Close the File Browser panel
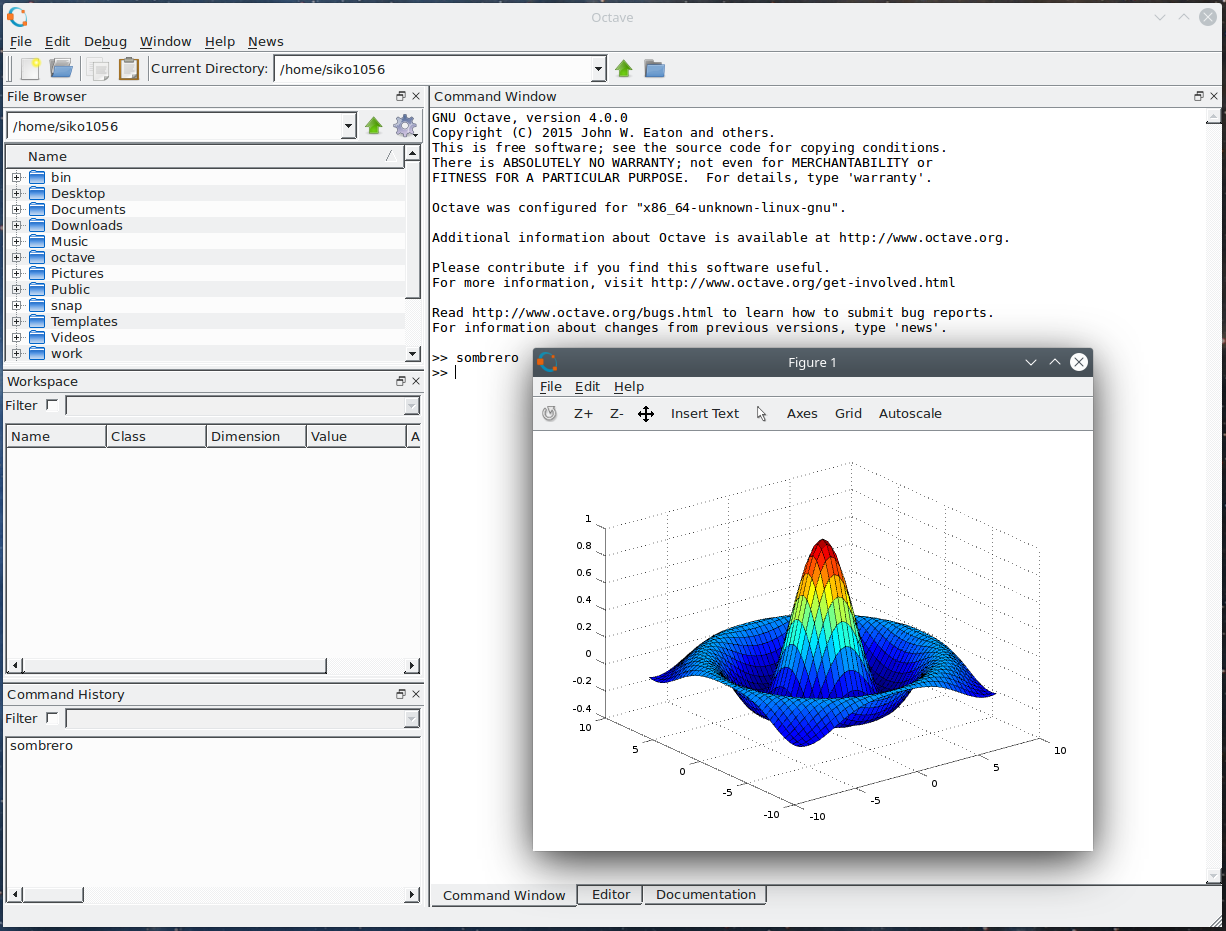 click(416, 96)
